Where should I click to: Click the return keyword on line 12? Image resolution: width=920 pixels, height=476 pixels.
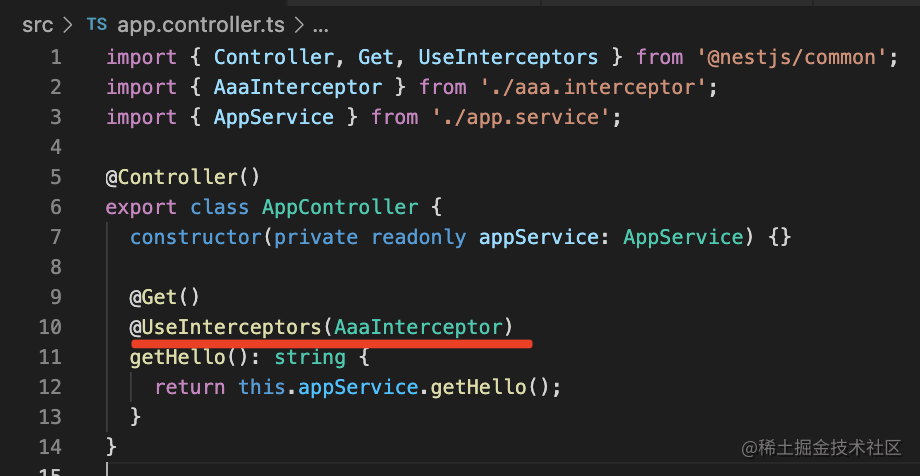190,387
